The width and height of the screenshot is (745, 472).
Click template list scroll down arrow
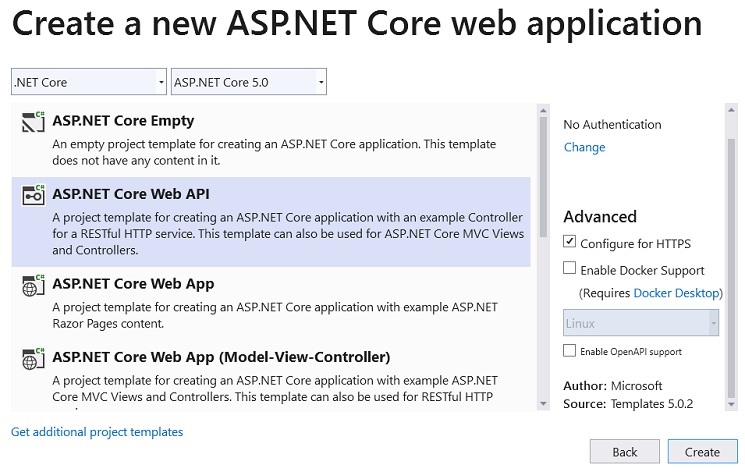point(543,404)
